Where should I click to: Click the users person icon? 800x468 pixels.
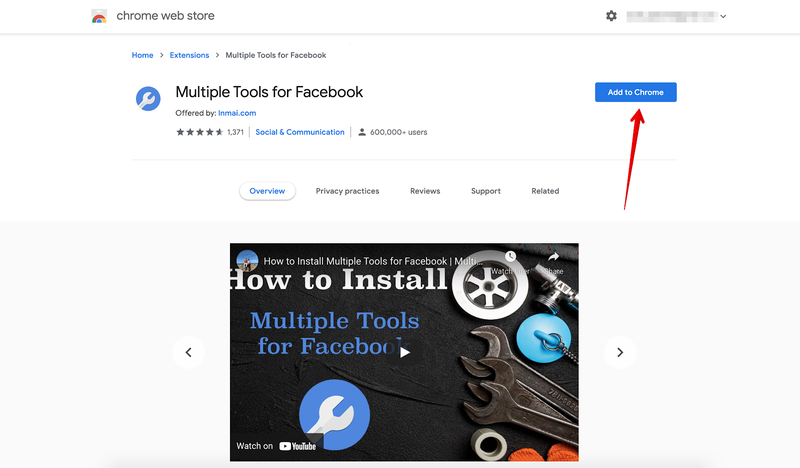tap(362, 132)
